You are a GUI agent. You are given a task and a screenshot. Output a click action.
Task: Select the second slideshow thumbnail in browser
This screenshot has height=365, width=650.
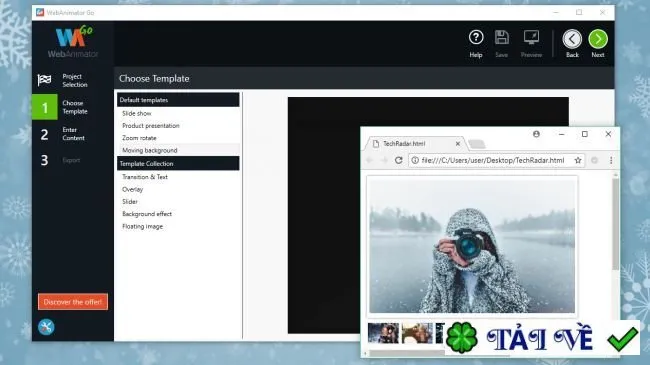[x=417, y=333]
